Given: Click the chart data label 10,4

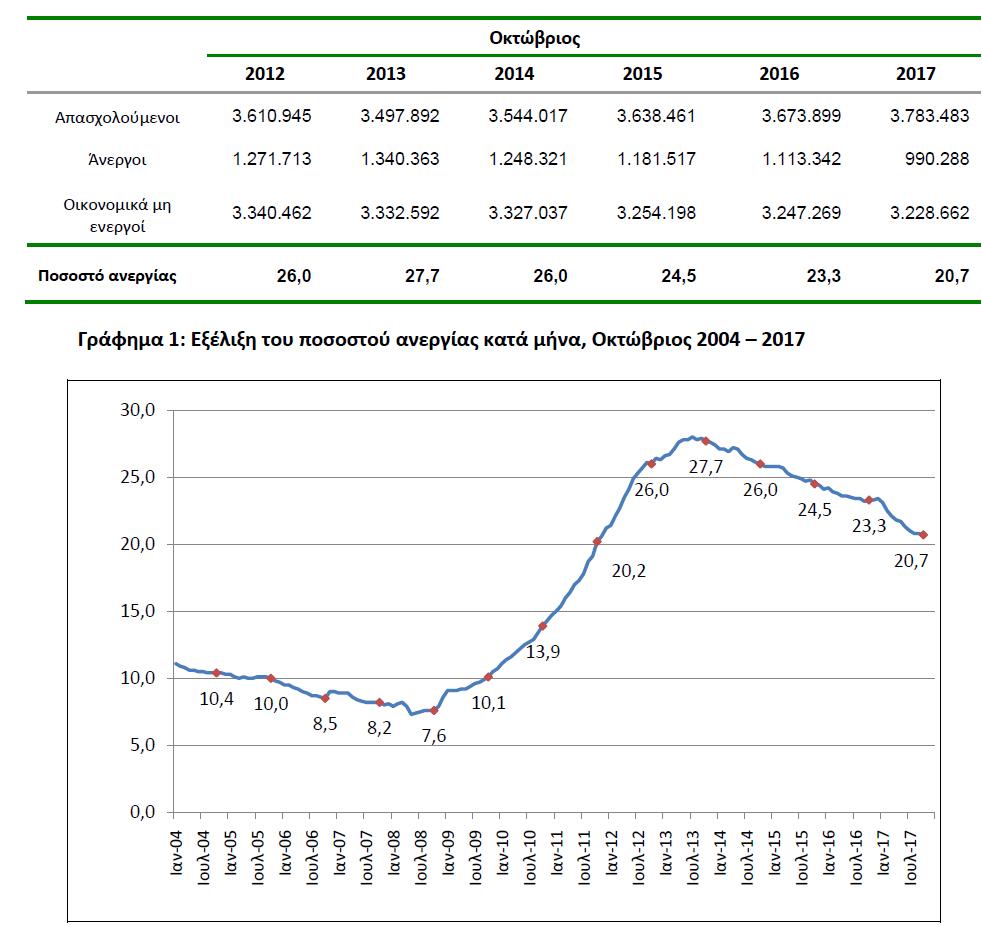Looking at the screenshot, I should 217,699.
